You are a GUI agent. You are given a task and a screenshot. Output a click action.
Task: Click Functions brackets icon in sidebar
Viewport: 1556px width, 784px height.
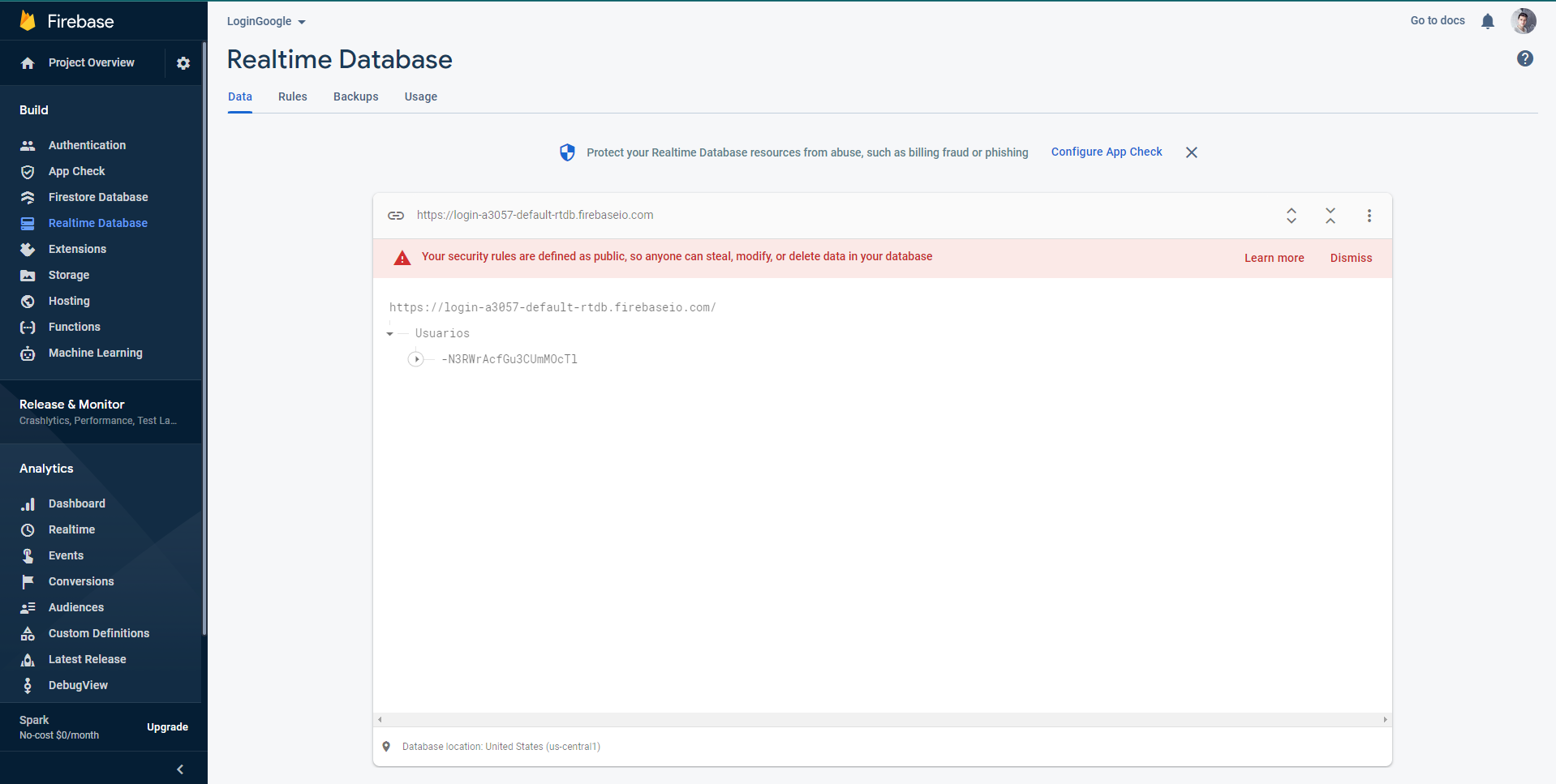pos(28,328)
